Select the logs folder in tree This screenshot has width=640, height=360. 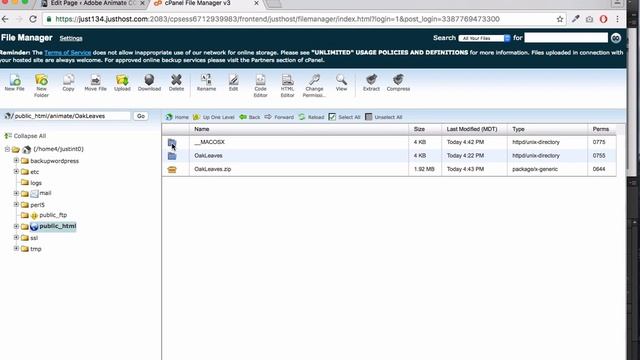point(36,183)
